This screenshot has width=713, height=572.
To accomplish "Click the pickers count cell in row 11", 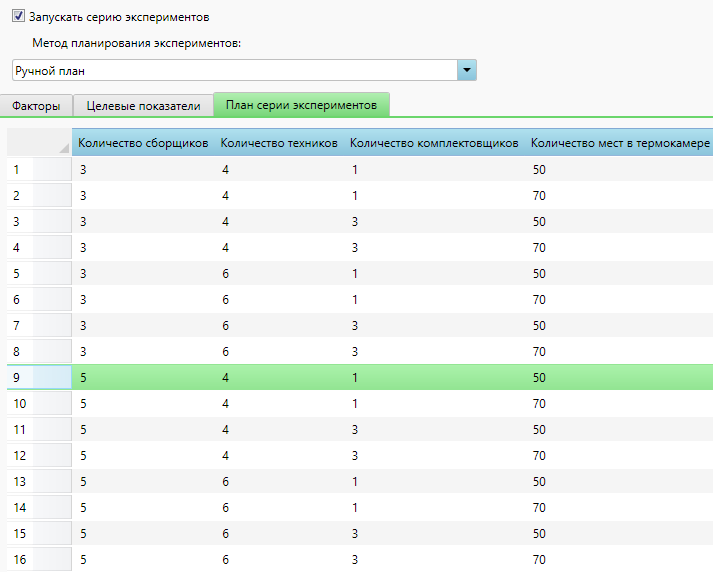I will coord(433,429).
